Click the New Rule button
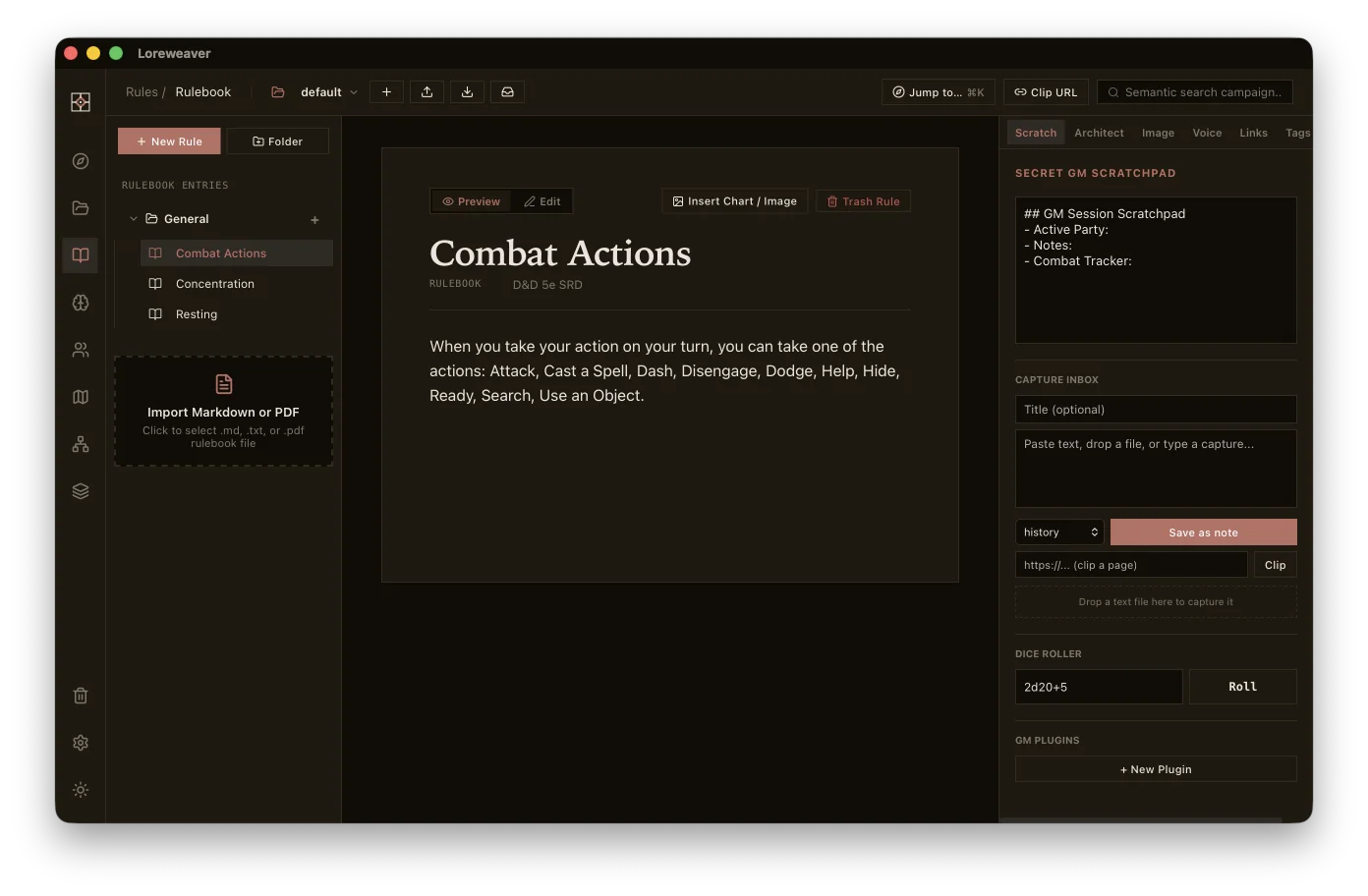Screen dimensions: 1368x896 point(169,141)
